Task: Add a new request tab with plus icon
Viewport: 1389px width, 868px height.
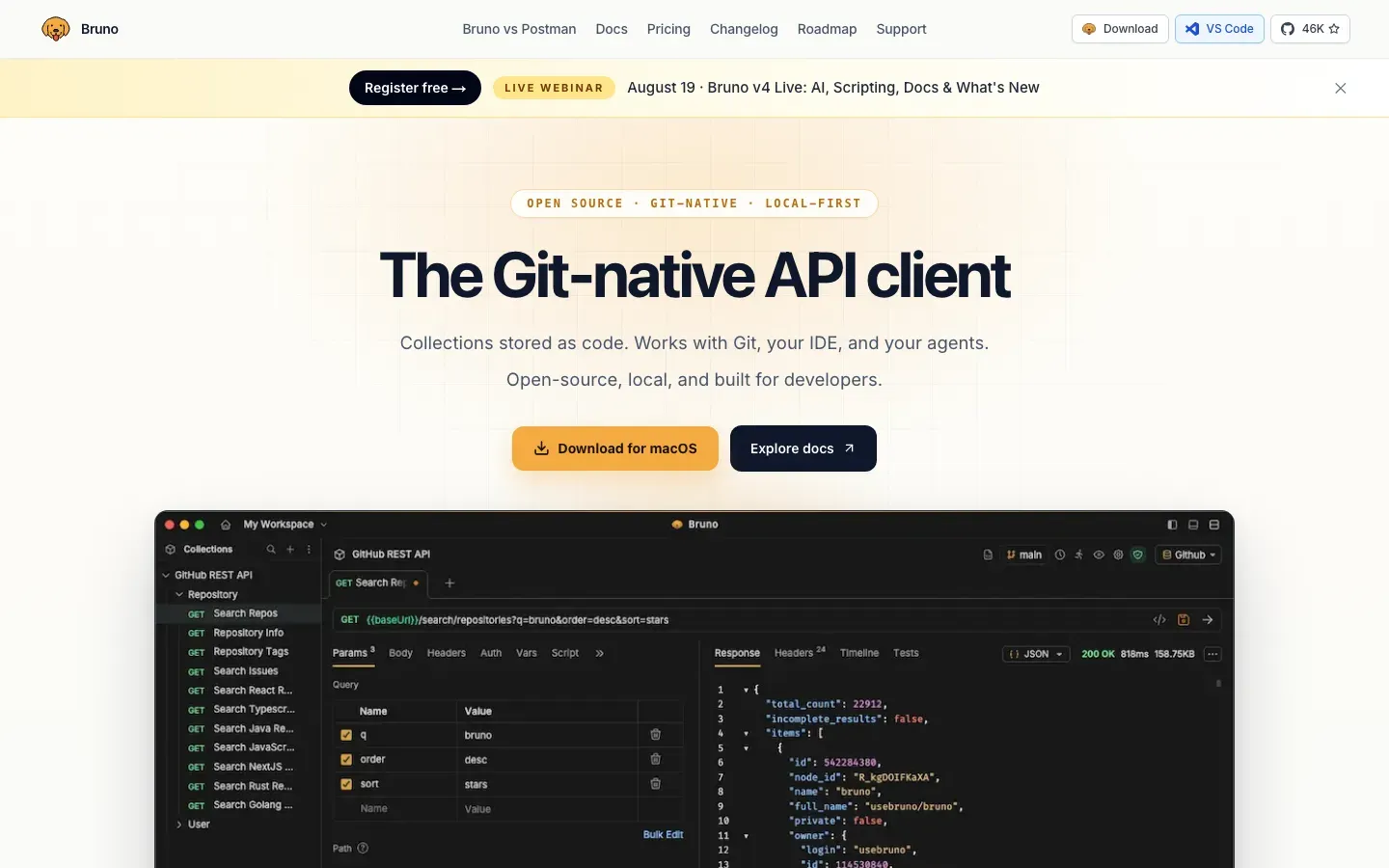Action: point(449,583)
